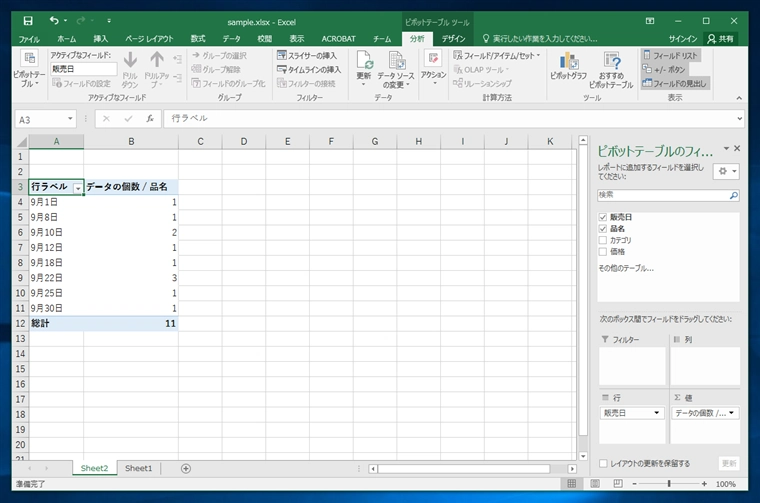Open the Home (ホーム) tab
The width and height of the screenshot is (760, 503).
click(66, 39)
